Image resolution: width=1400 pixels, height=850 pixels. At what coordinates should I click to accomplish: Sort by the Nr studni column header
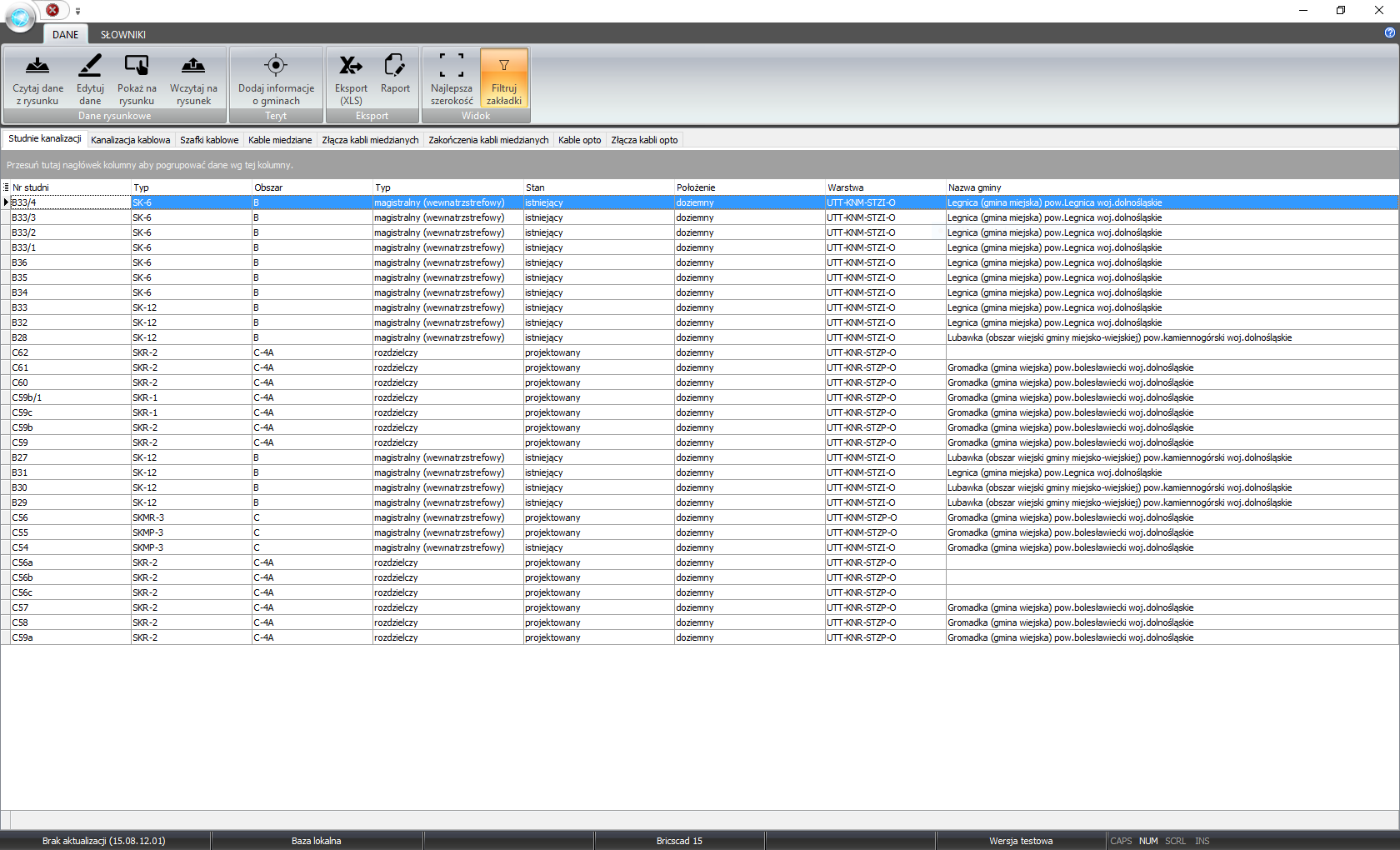[71, 187]
